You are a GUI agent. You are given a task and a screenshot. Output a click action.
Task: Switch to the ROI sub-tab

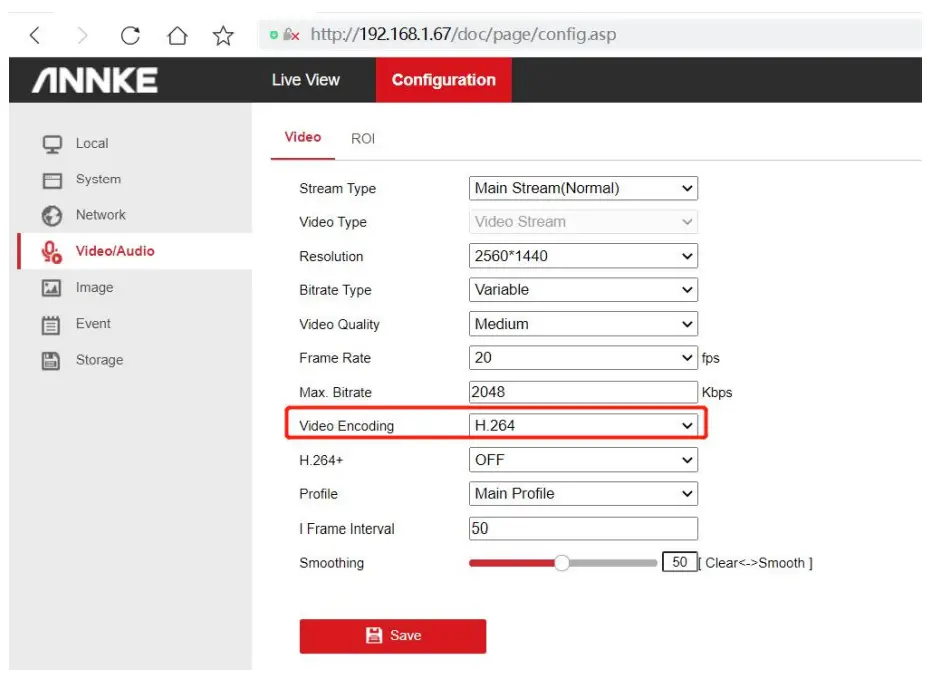coord(363,139)
